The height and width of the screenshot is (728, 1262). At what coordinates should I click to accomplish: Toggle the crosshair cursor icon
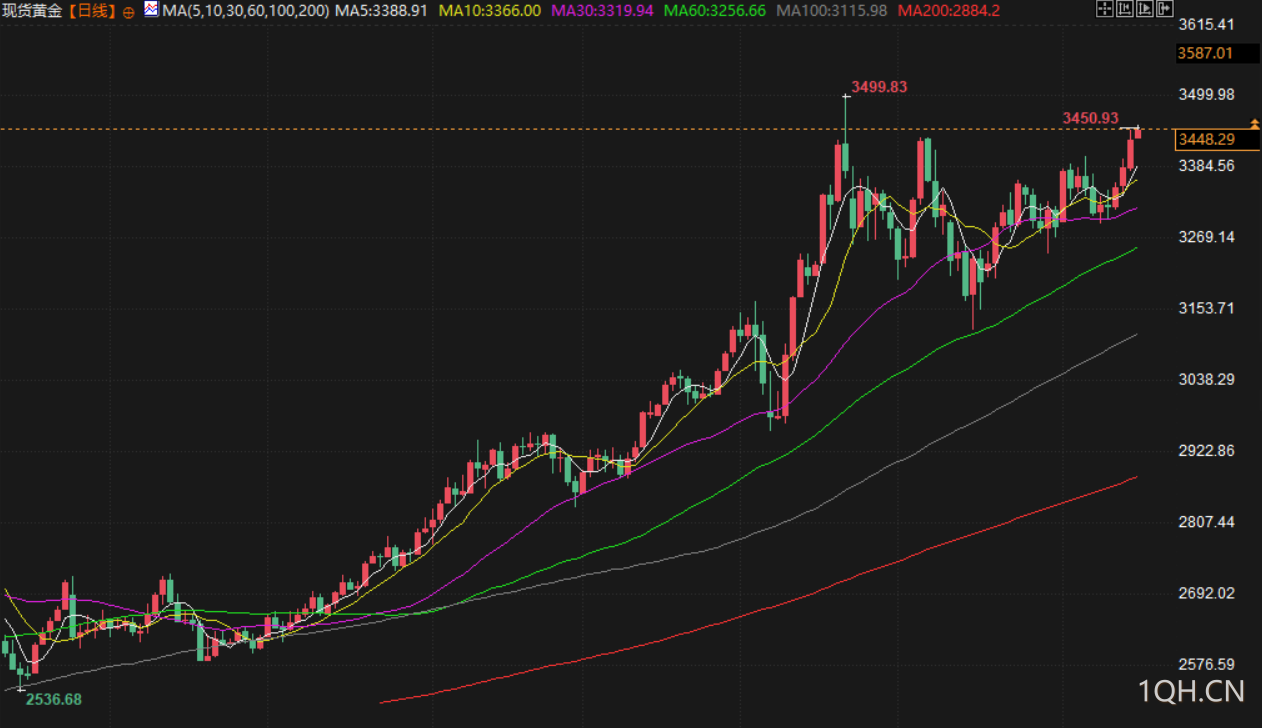click(1105, 8)
